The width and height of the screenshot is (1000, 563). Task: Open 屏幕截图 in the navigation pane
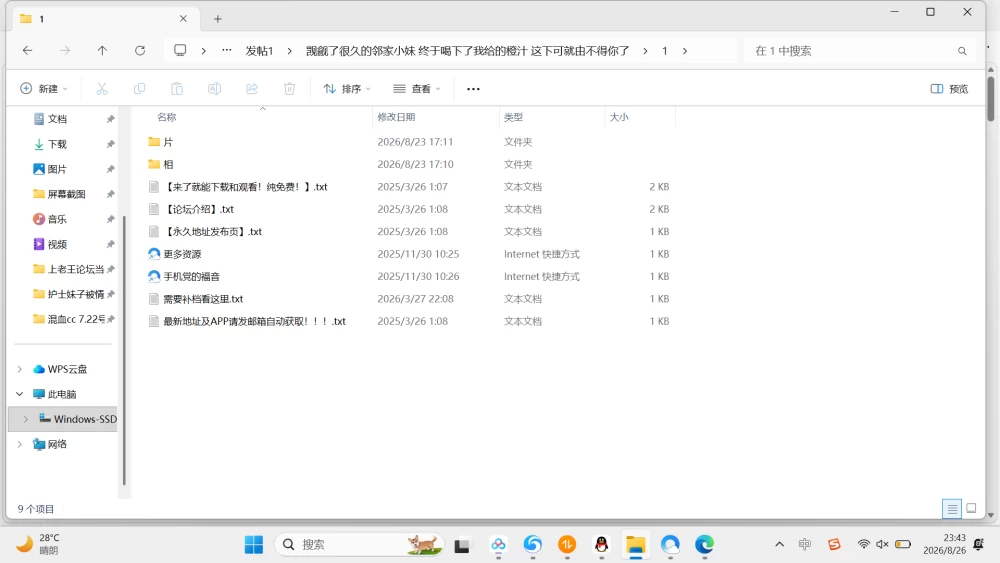tap(66, 194)
